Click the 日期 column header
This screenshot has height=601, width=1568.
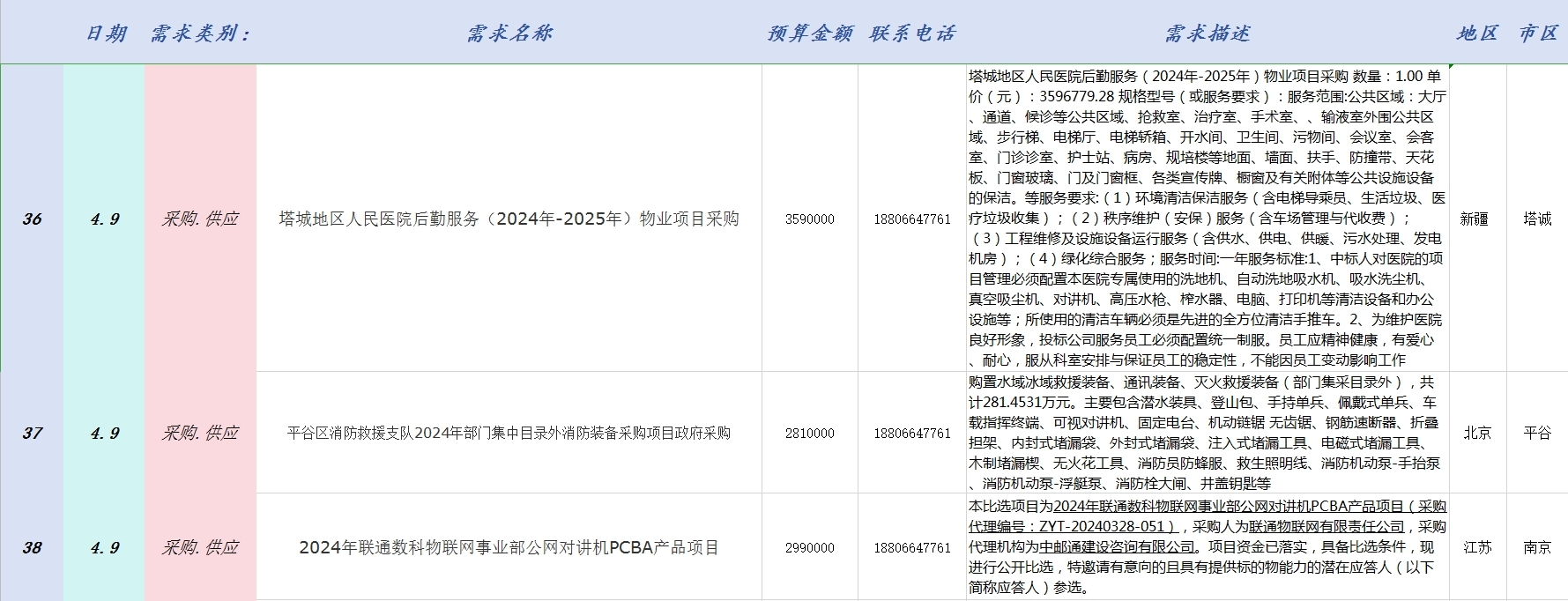(106, 33)
